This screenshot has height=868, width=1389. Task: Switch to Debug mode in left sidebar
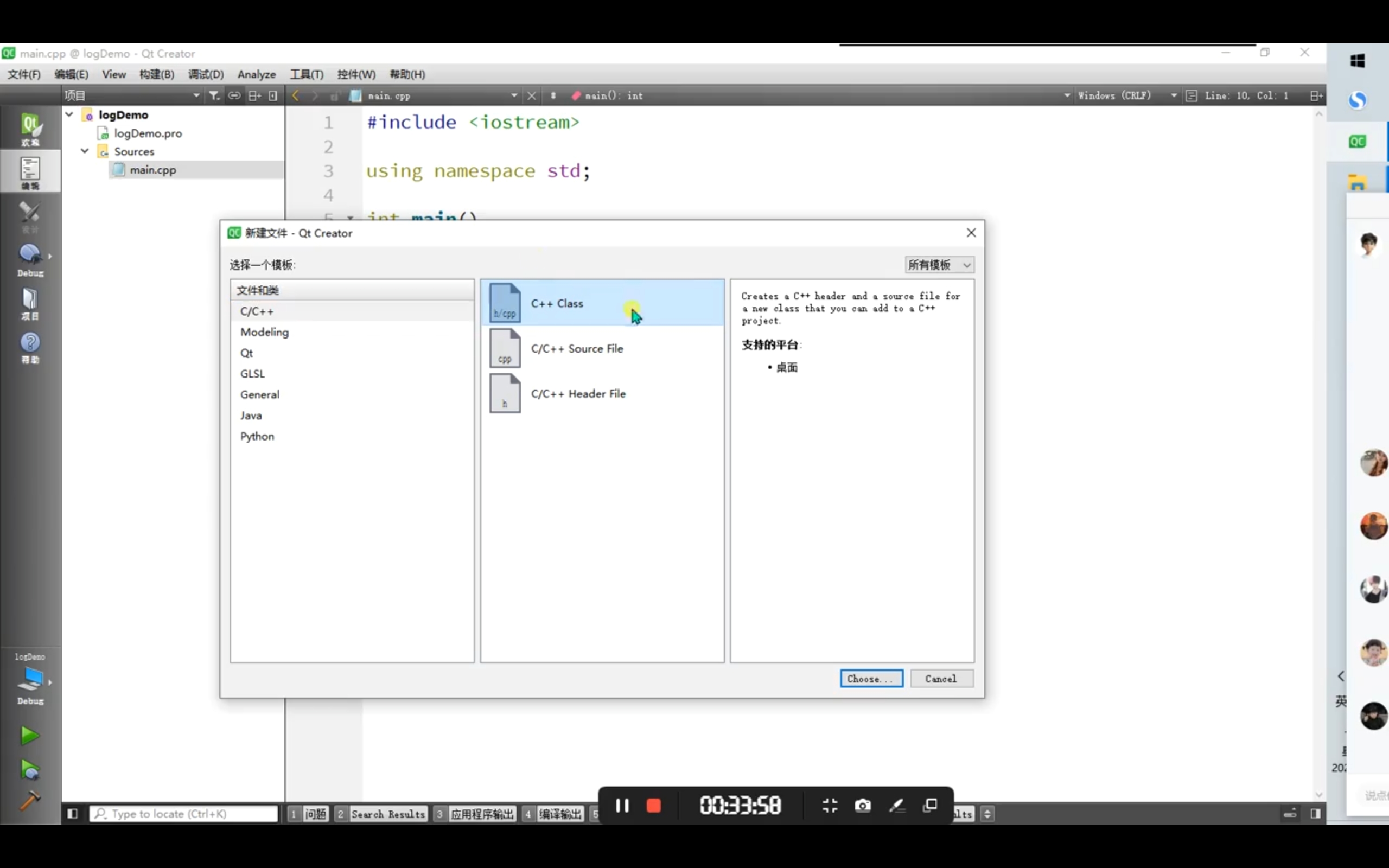click(30, 259)
